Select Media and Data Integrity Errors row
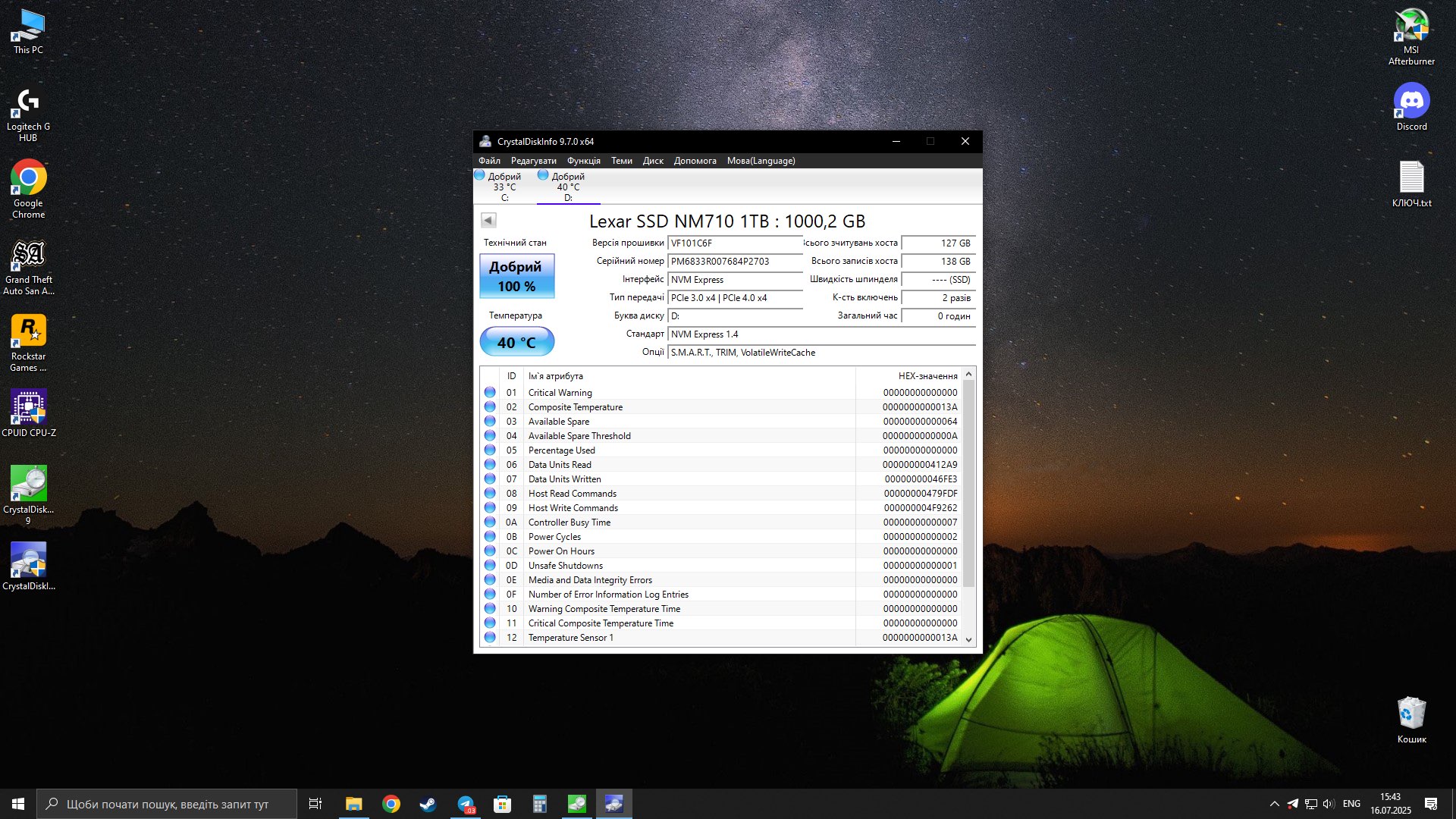 pyautogui.click(x=720, y=580)
